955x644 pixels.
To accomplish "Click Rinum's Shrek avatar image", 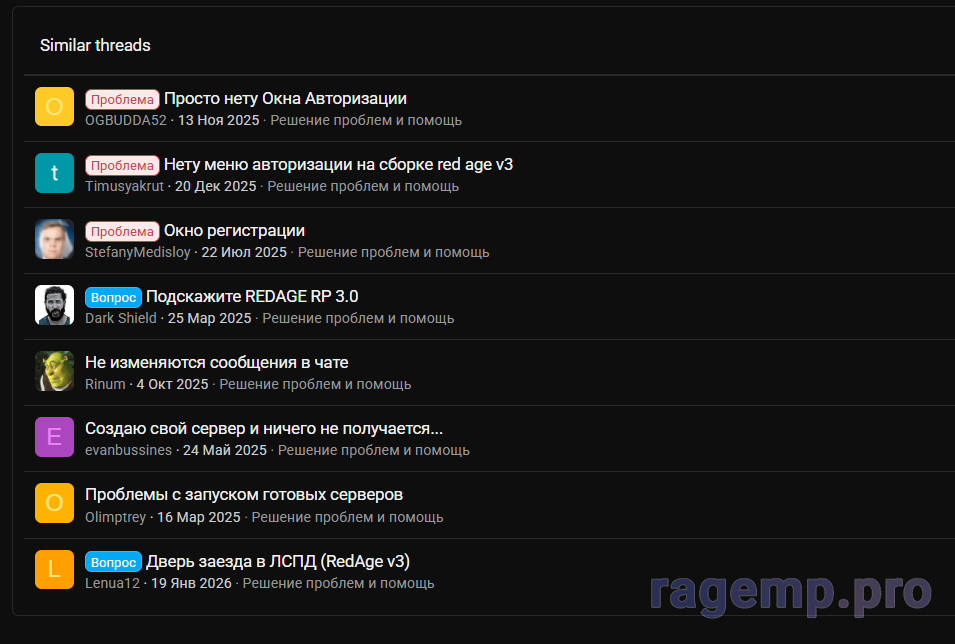I will [x=54, y=371].
